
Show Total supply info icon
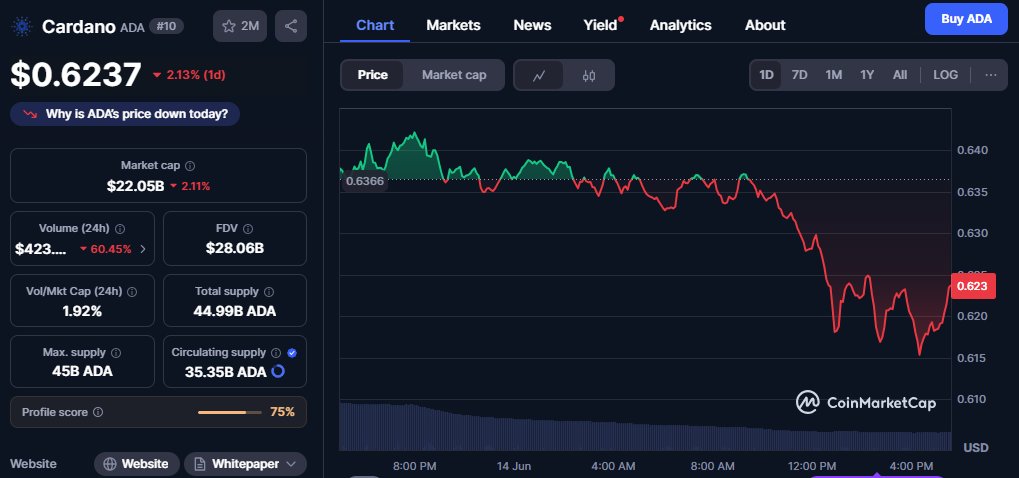click(x=269, y=292)
